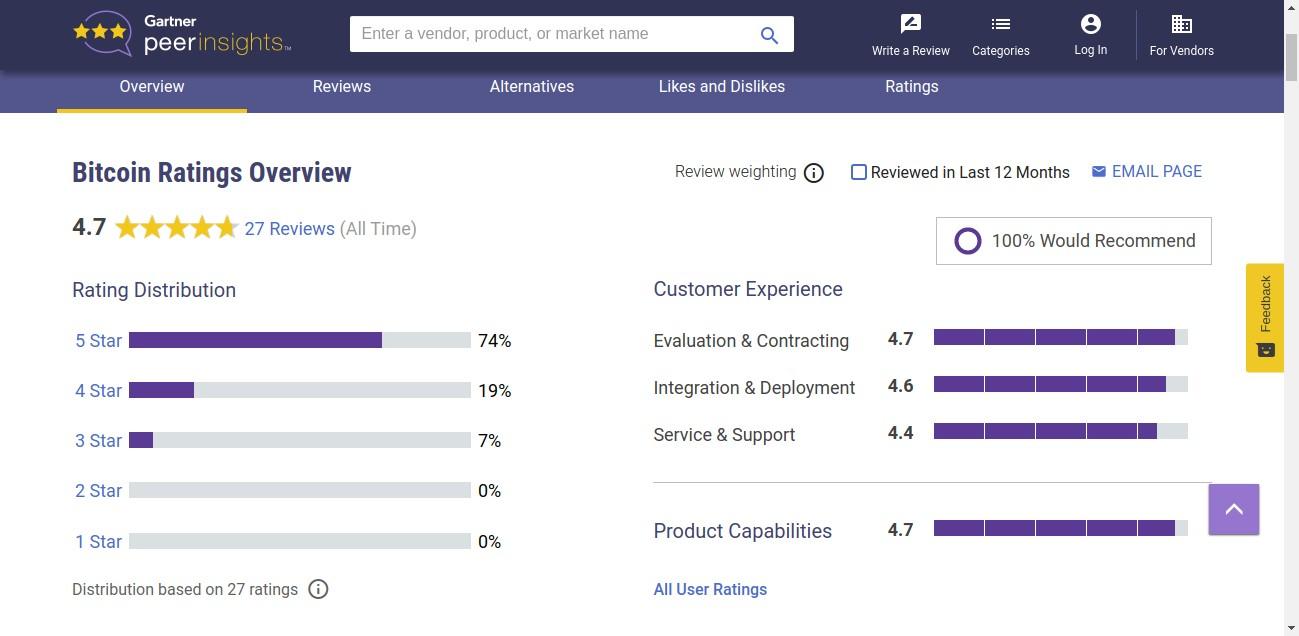Open the Categories list icon
Image resolution: width=1299 pixels, height=636 pixels.
(1001, 24)
